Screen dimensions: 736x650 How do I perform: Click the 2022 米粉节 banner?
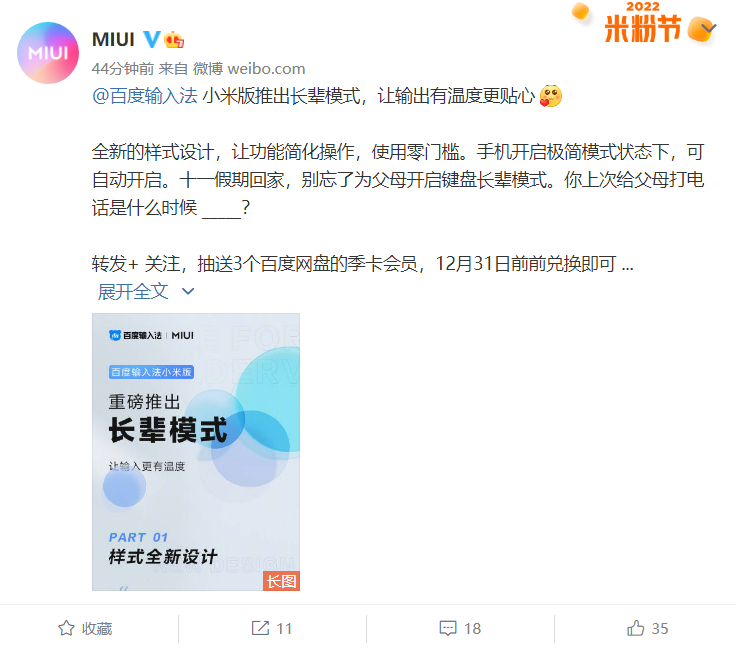coord(643,23)
